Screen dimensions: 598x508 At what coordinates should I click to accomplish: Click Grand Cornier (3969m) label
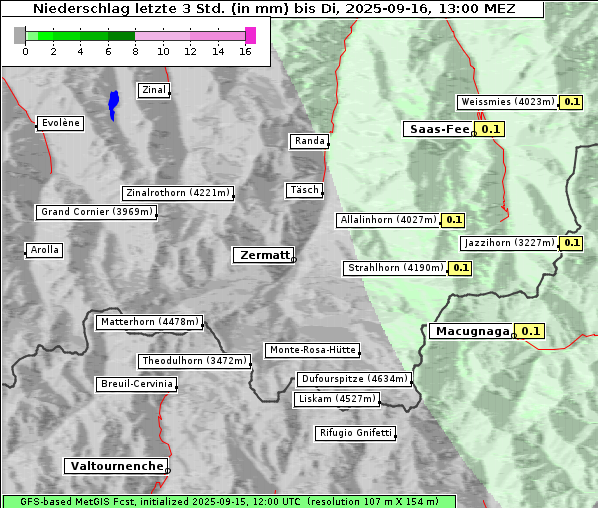(x=96, y=212)
